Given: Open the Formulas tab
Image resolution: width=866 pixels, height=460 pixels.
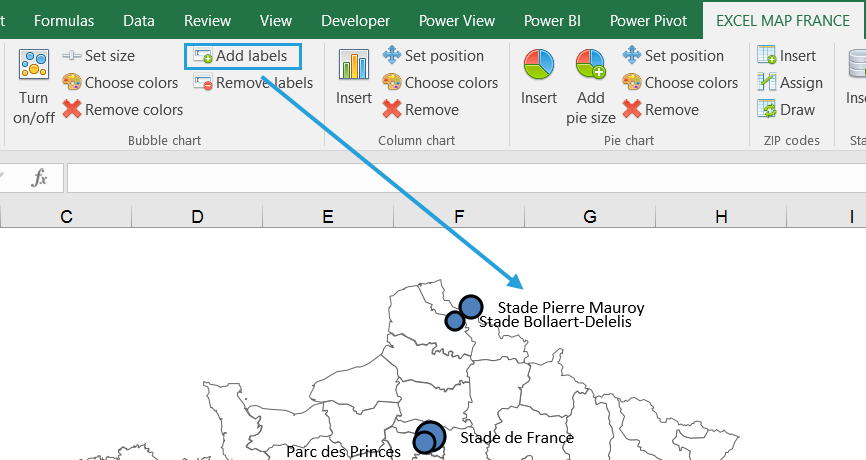Looking at the screenshot, I should pyautogui.click(x=64, y=21).
